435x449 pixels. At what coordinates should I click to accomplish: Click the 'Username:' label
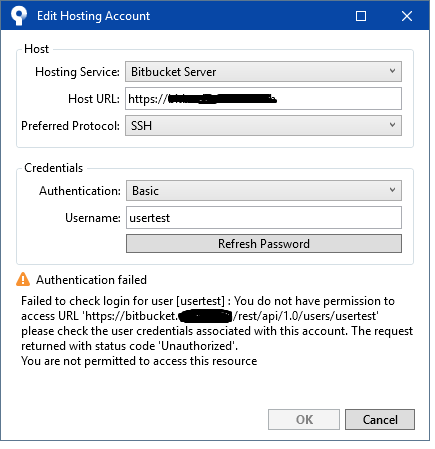click(93, 218)
